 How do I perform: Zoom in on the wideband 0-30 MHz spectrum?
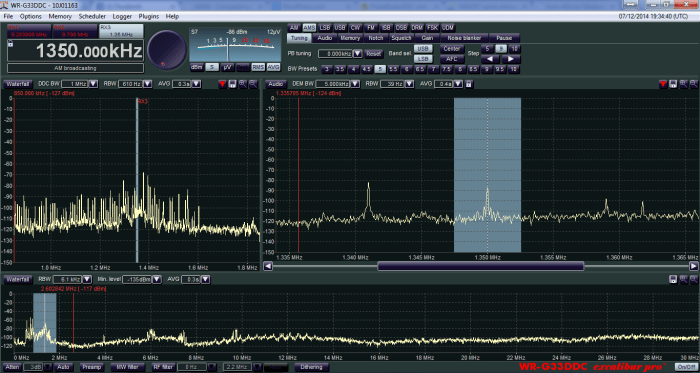coord(683,279)
